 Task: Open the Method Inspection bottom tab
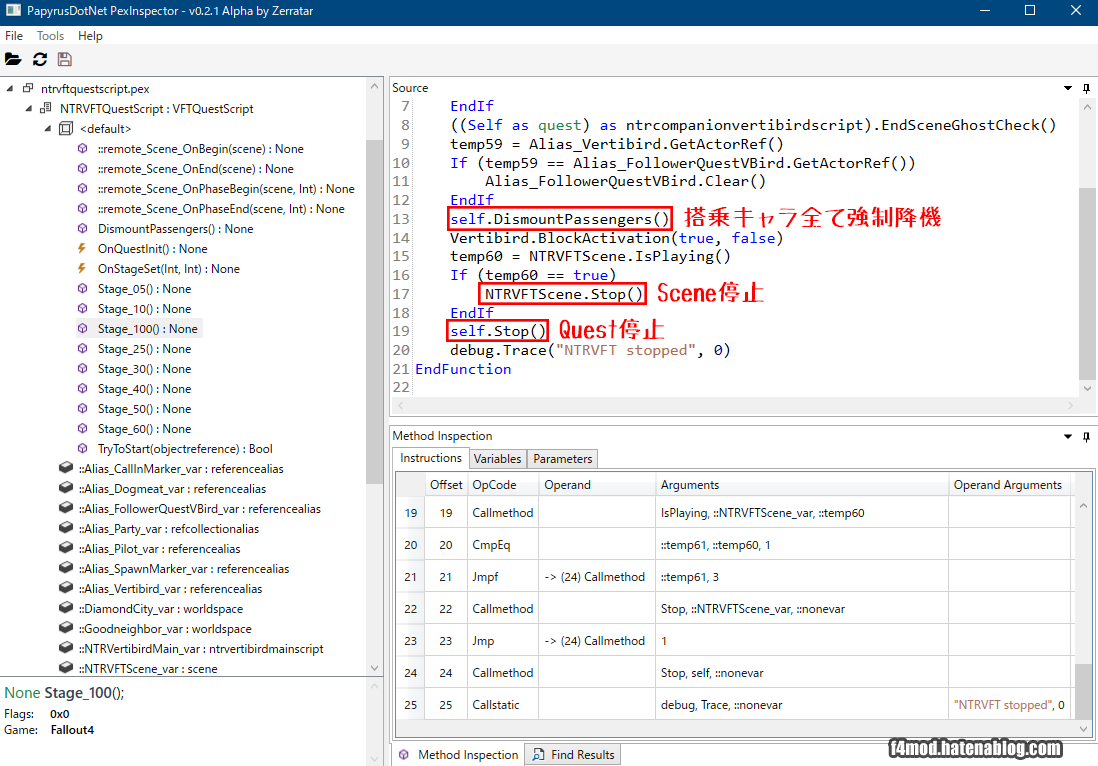[x=459, y=755]
